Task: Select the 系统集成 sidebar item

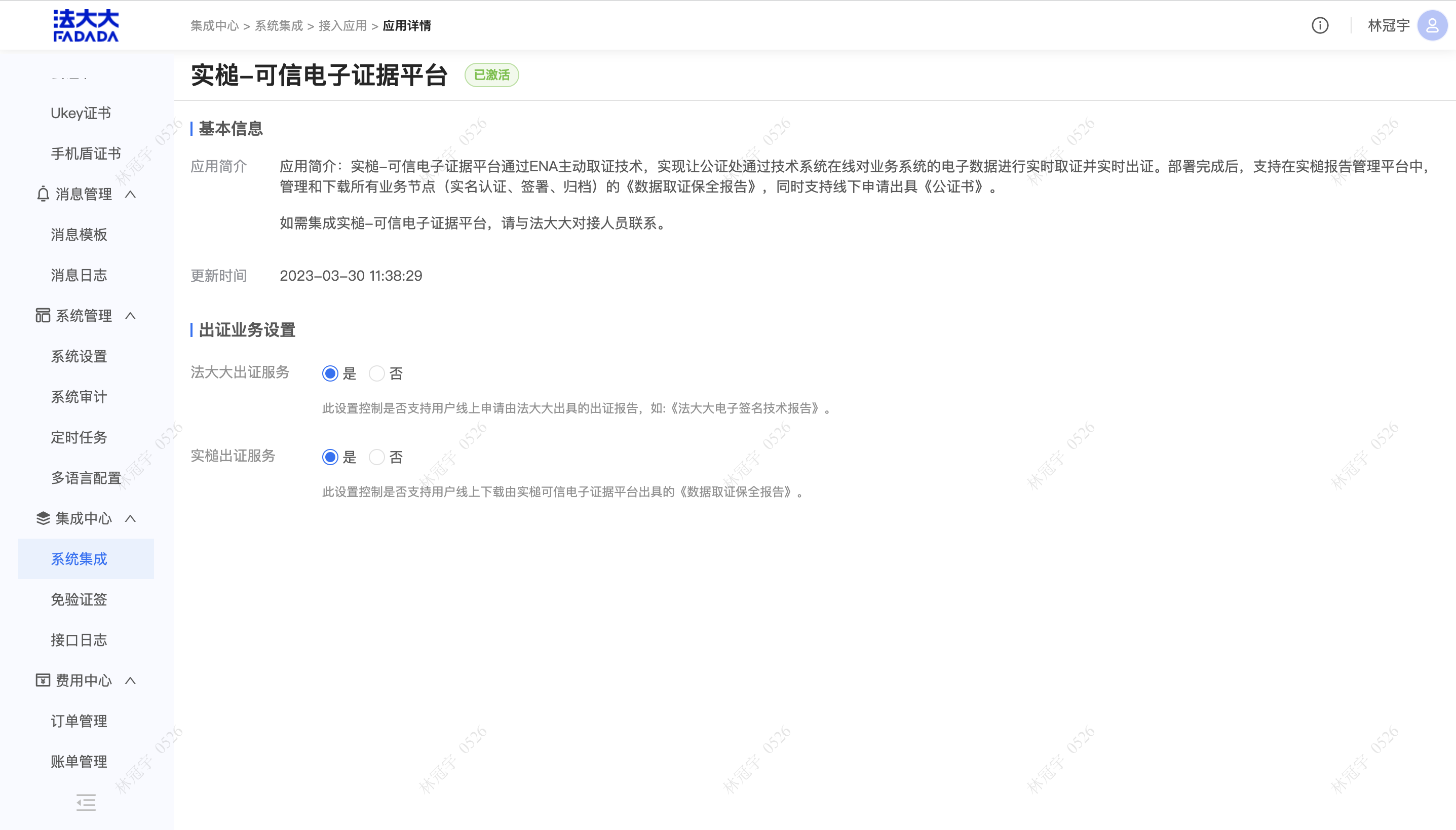Action: (x=86, y=558)
